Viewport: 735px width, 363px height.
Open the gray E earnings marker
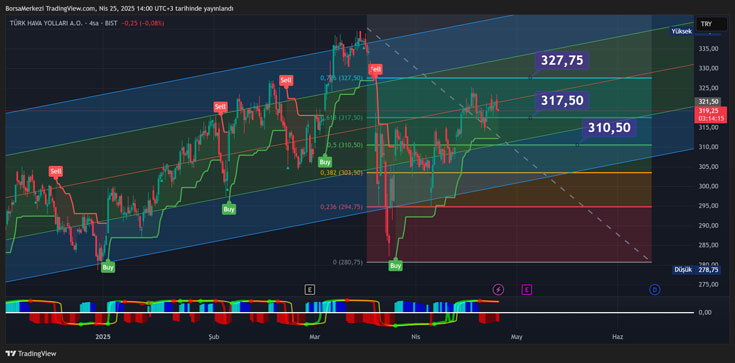tap(309, 290)
